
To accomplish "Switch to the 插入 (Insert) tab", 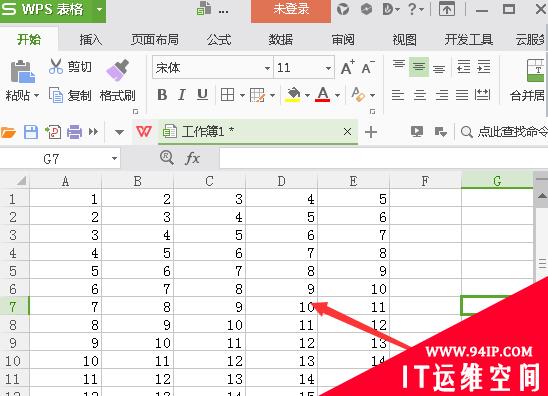I will [91, 39].
